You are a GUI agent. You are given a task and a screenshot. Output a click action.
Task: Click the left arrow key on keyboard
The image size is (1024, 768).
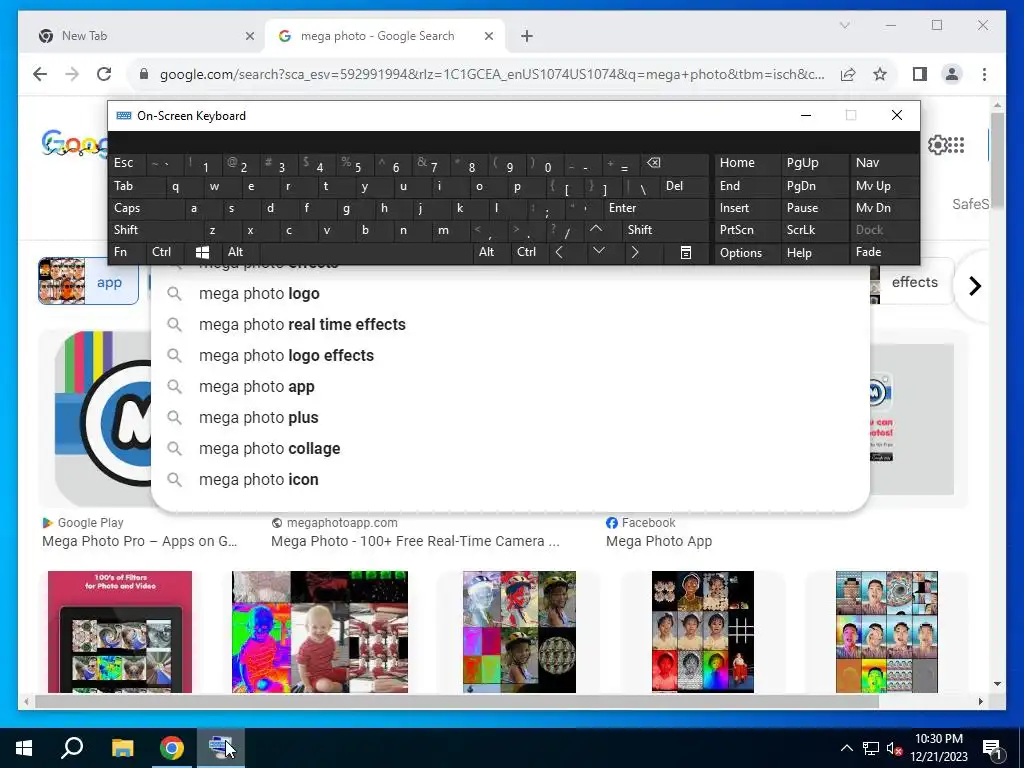tap(560, 252)
